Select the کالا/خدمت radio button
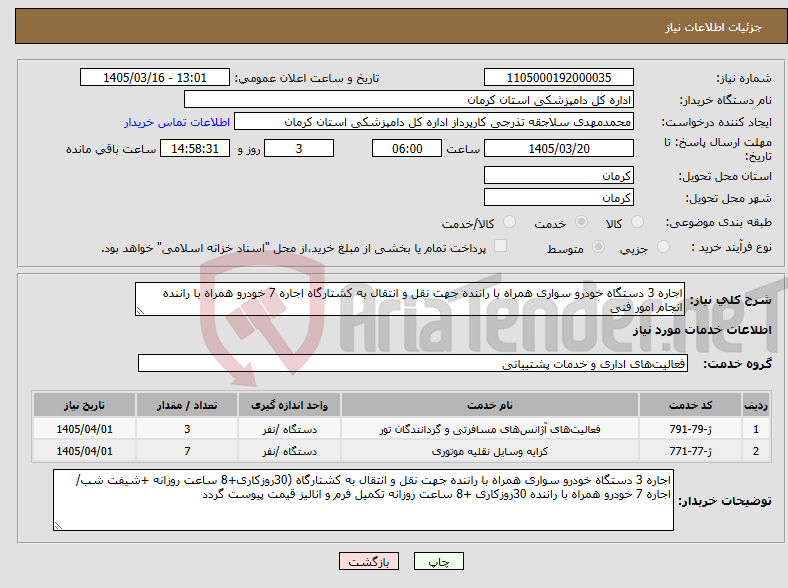This screenshot has width=788, height=588. click(509, 222)
